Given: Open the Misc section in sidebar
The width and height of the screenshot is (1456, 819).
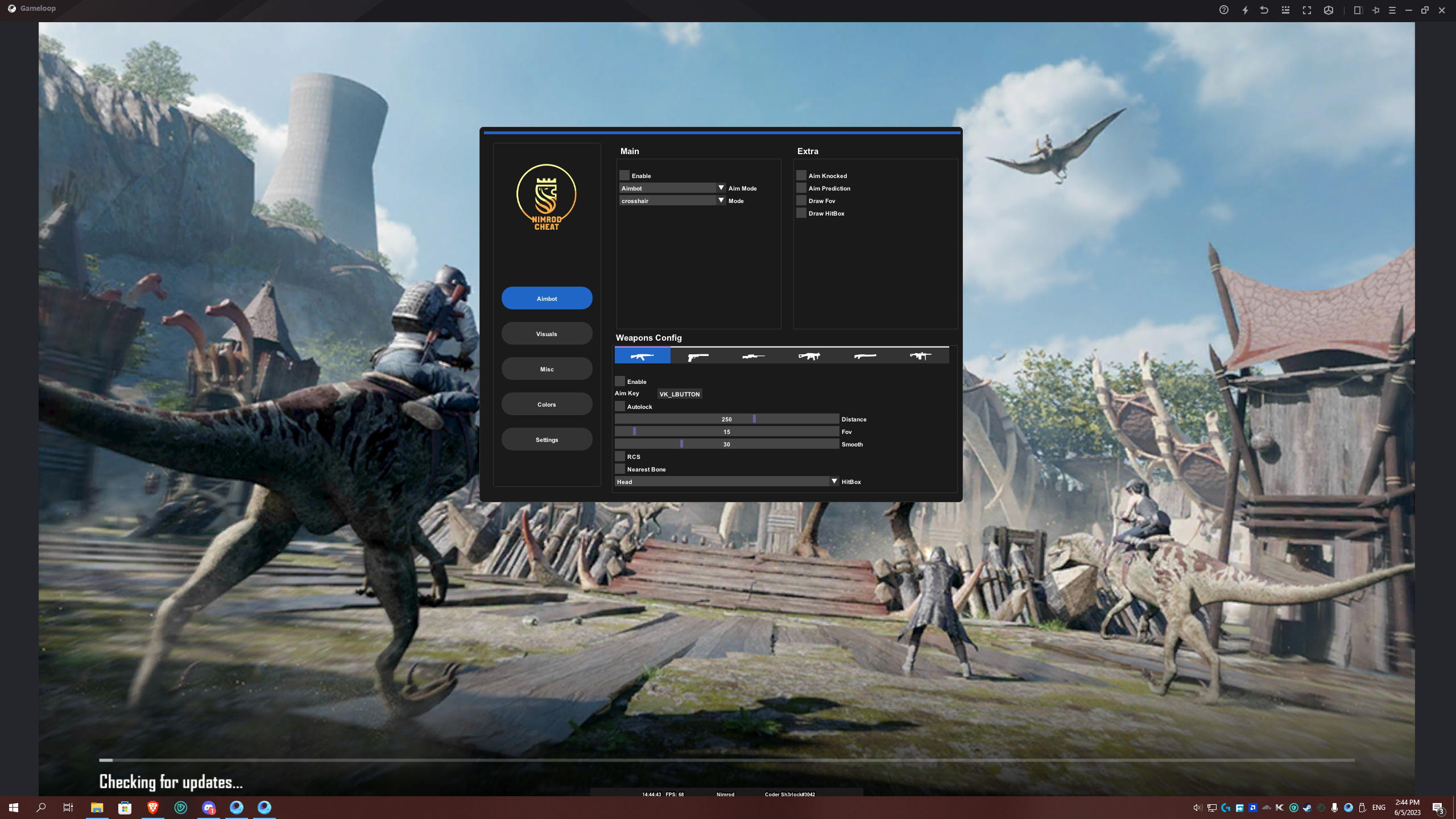Looking at the screenshot, I should [547, 369].
